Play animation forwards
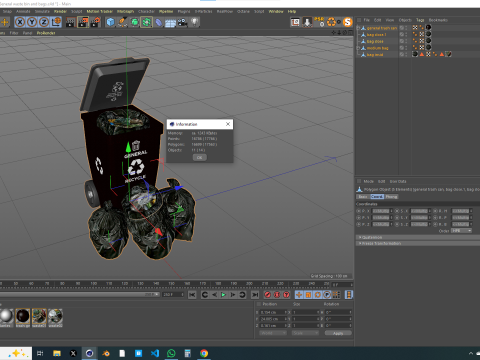 click(223, 295)
